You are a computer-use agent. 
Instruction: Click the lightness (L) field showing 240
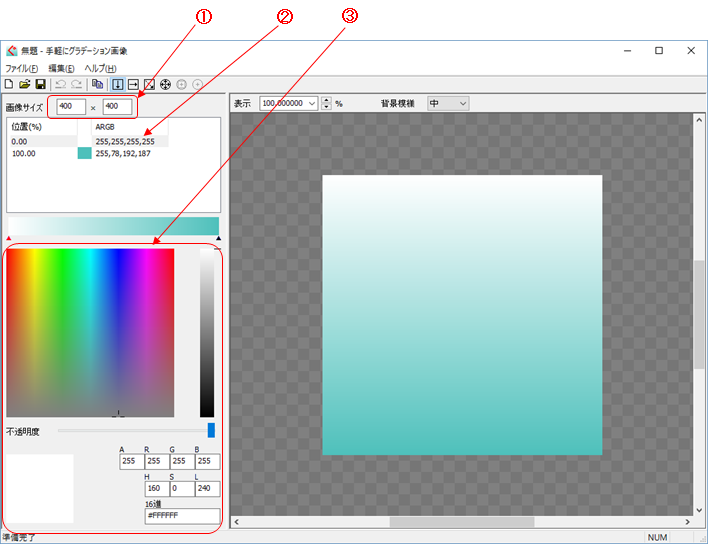coord(207,488)
